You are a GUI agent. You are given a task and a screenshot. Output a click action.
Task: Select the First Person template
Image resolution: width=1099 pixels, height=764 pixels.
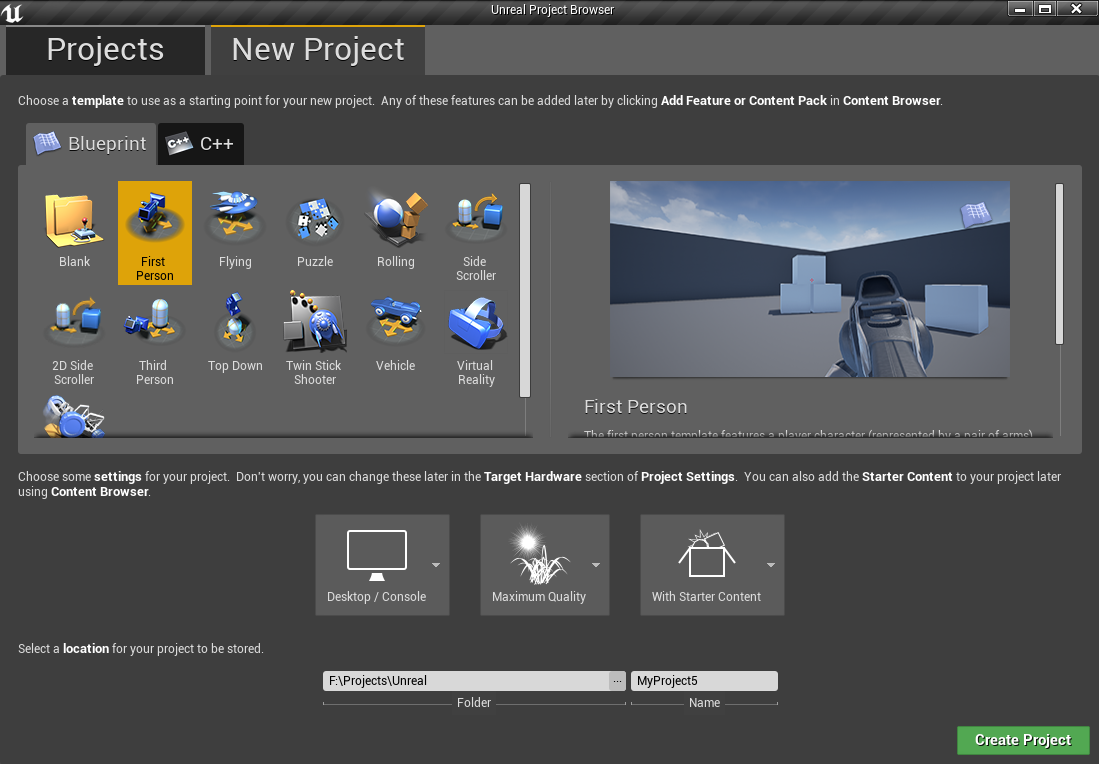click(154, 233)
